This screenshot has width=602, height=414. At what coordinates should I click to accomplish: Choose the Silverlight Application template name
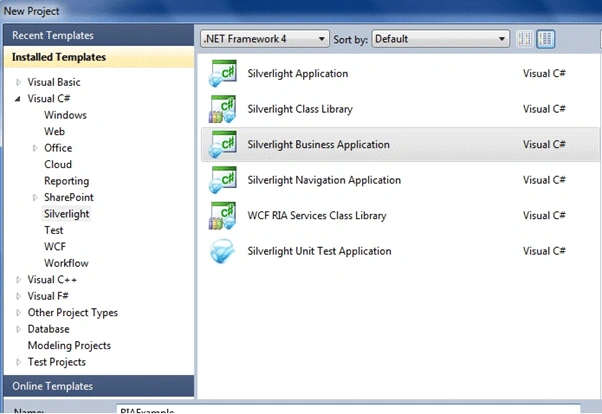[x=298, y=73]
